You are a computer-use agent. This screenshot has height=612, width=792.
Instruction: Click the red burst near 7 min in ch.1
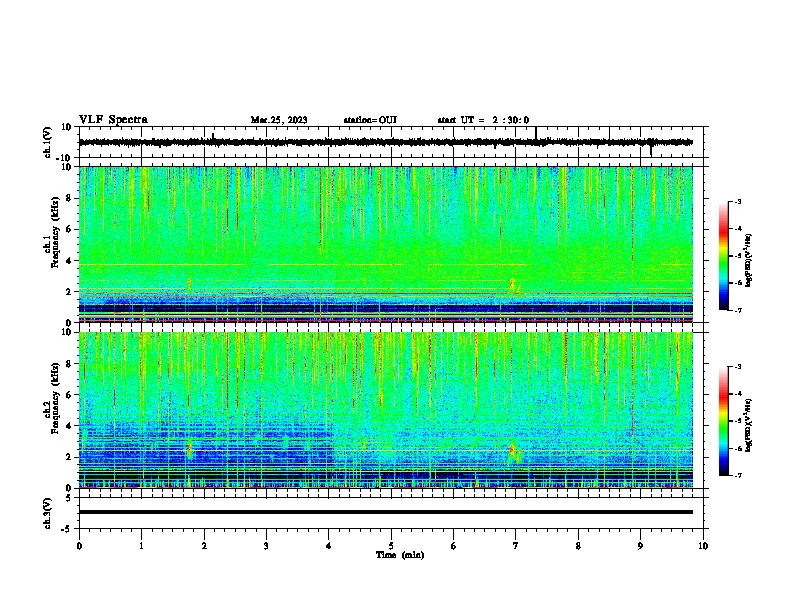[513, 285]
